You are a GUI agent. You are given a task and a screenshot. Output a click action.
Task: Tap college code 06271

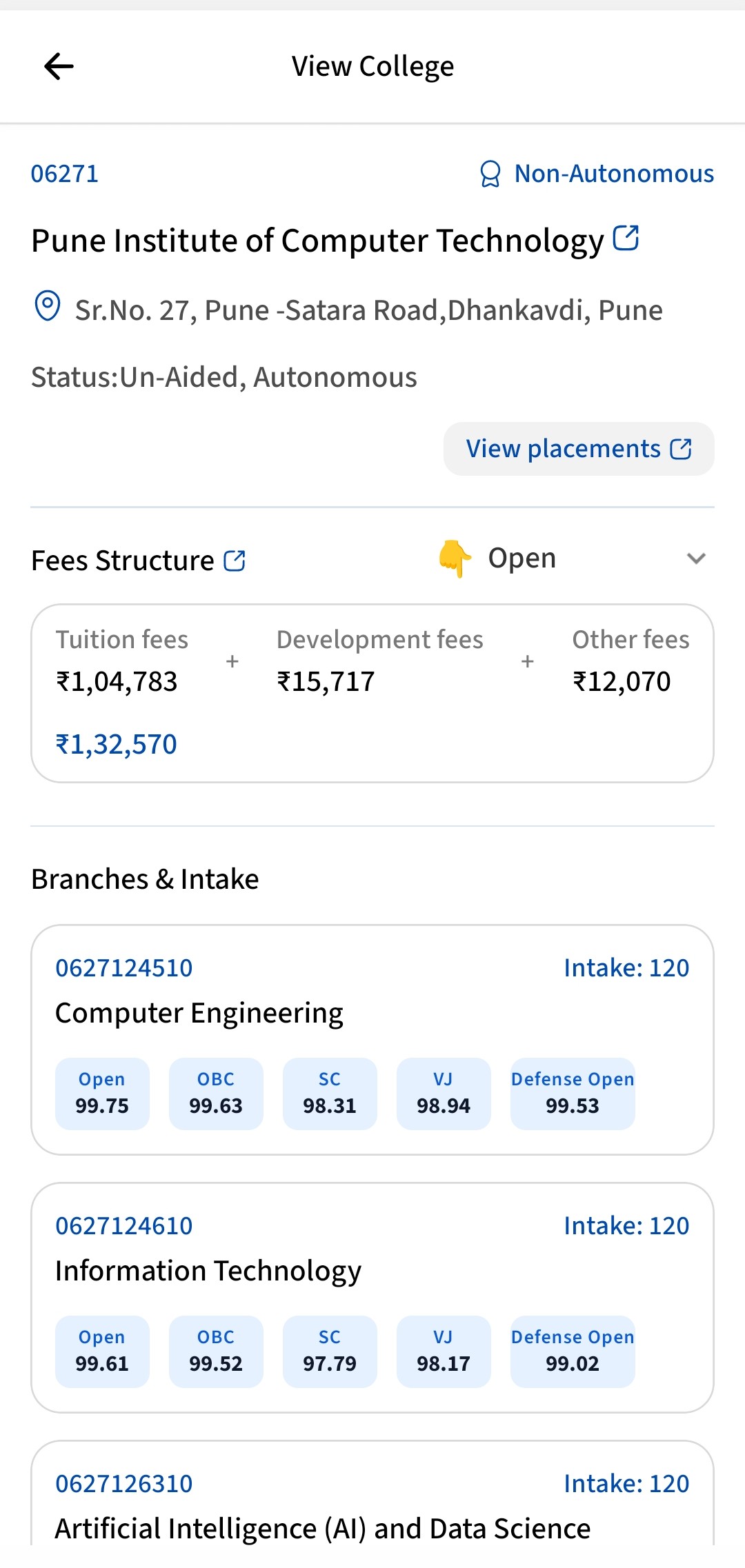click(65, 174)
